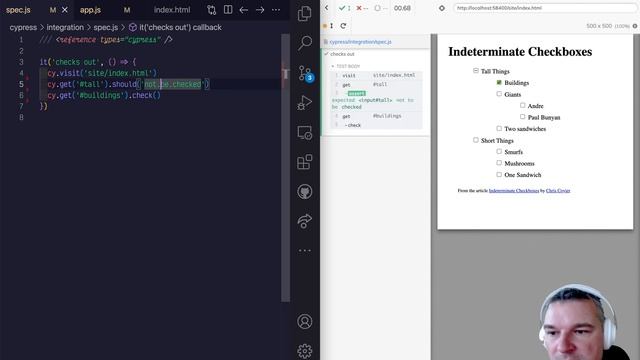640x360 pixels.
Task: Check the Giants checkbox
Action: click(499, 94)
